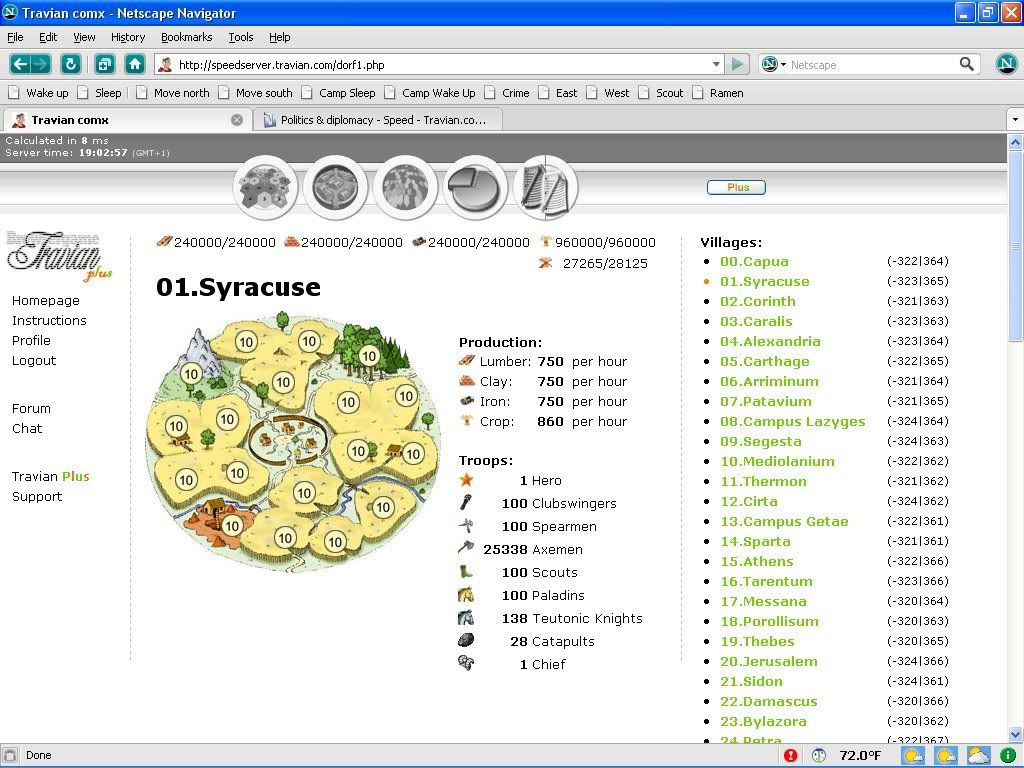Click the browser Forward arrow button

40,64
